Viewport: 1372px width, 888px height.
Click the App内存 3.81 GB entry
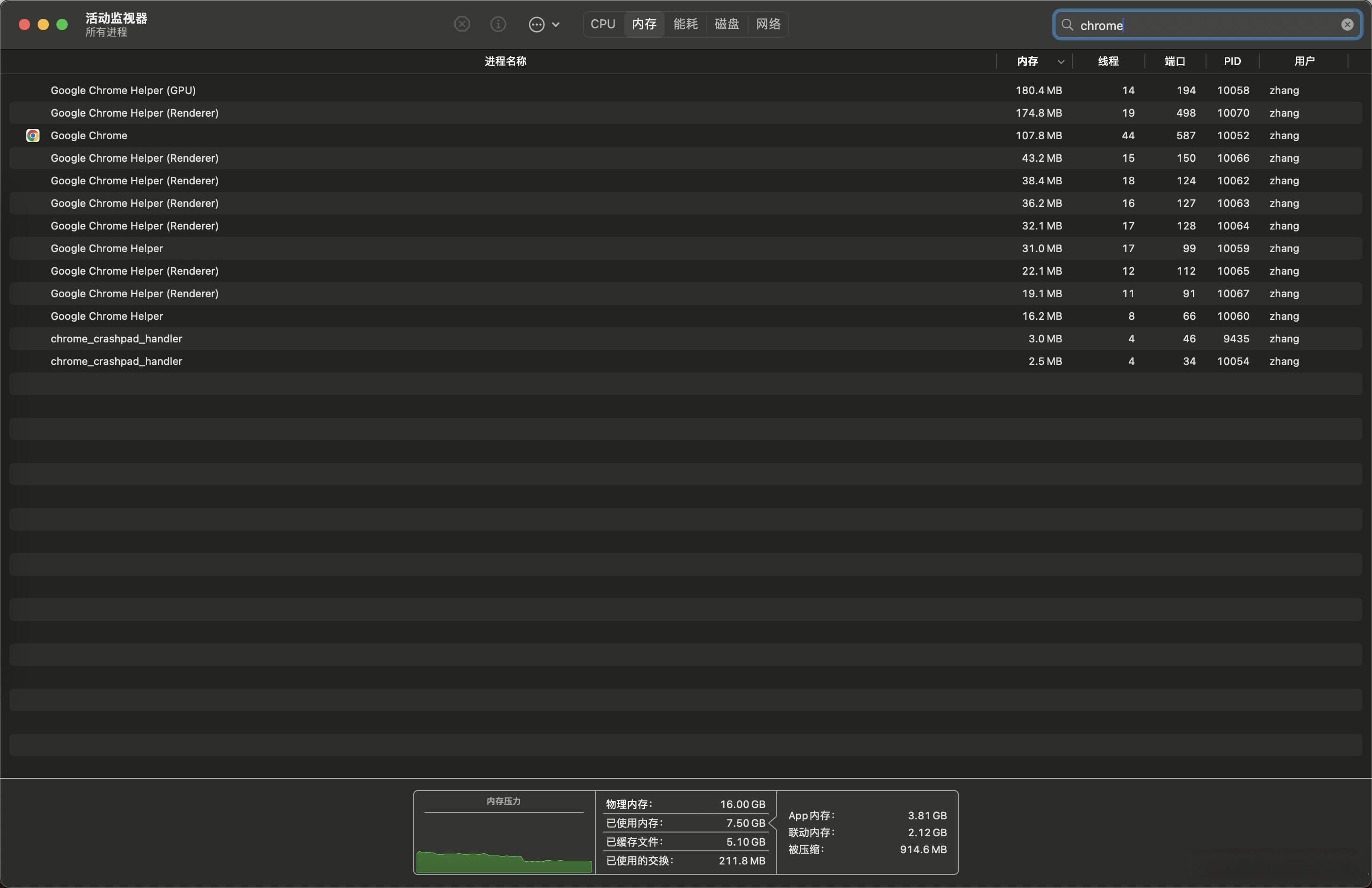(x=867, y=816)
